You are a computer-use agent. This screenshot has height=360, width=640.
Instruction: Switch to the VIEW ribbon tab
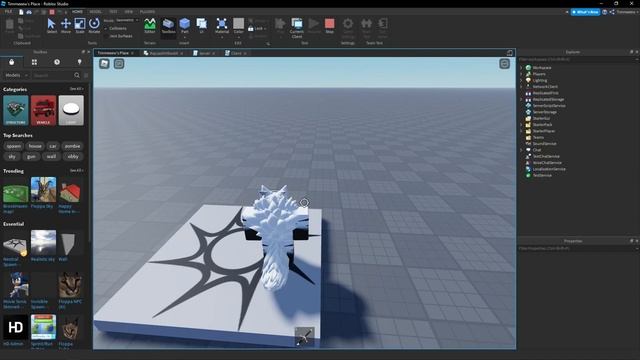pyautogui.click(x=129, y=12)
